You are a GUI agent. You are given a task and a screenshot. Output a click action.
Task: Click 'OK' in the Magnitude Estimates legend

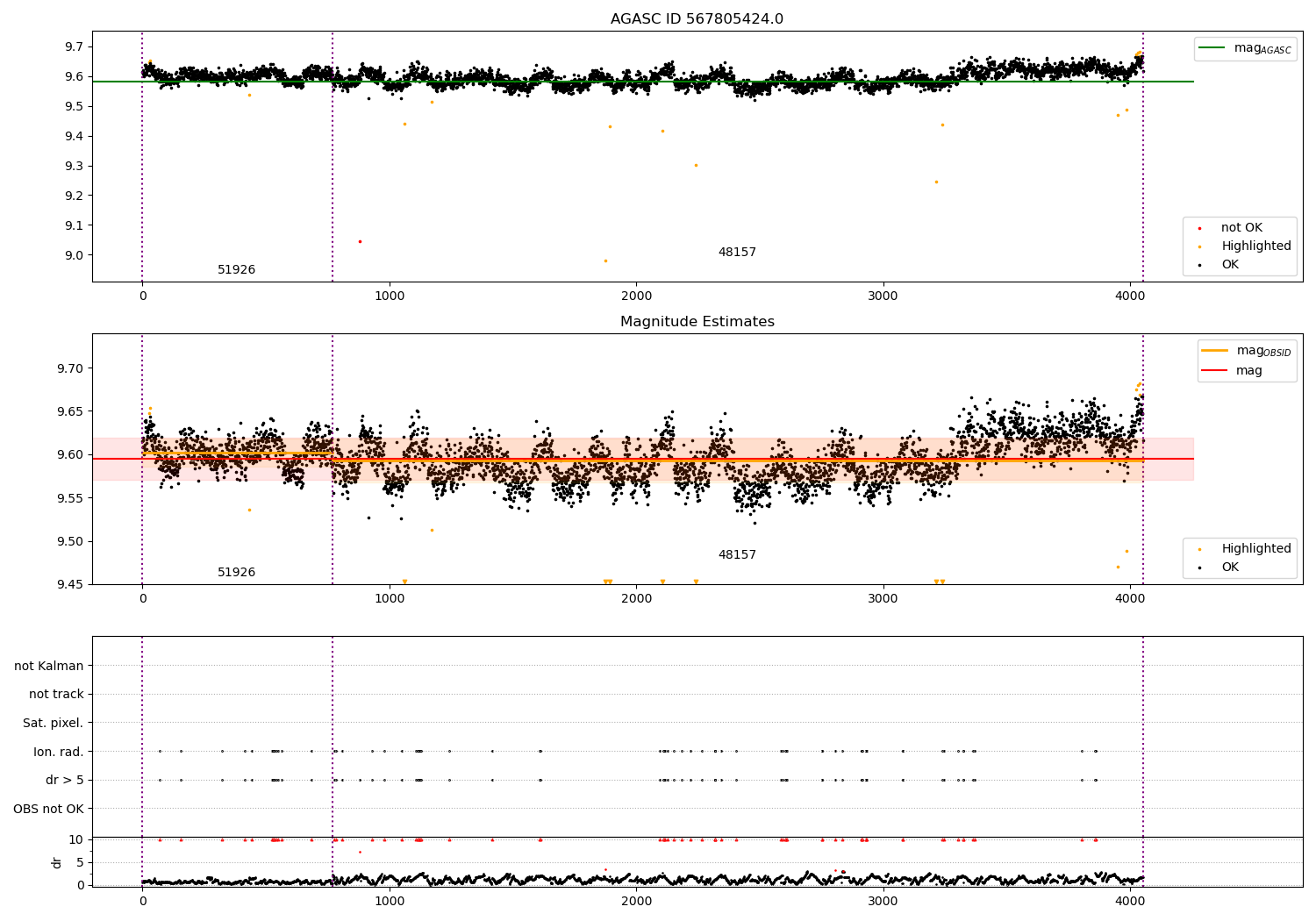pos(1230,568)
